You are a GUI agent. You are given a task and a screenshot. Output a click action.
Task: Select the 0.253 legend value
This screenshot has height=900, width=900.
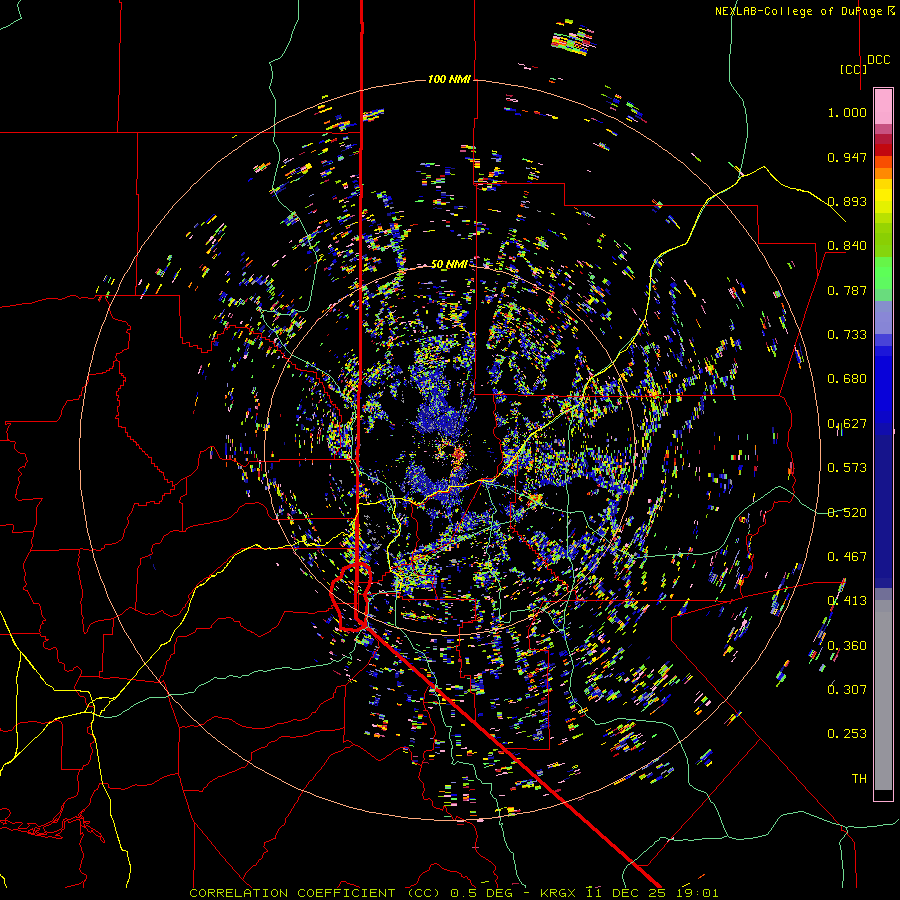(x=847, y=734)
